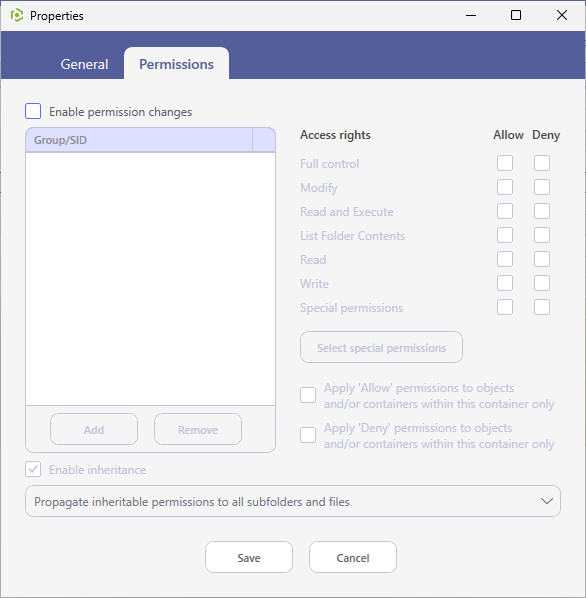This screenshot has width=586, height=598.
Task: Click the Remove group button
Action: pyautogui.click(x=198, y=429)
